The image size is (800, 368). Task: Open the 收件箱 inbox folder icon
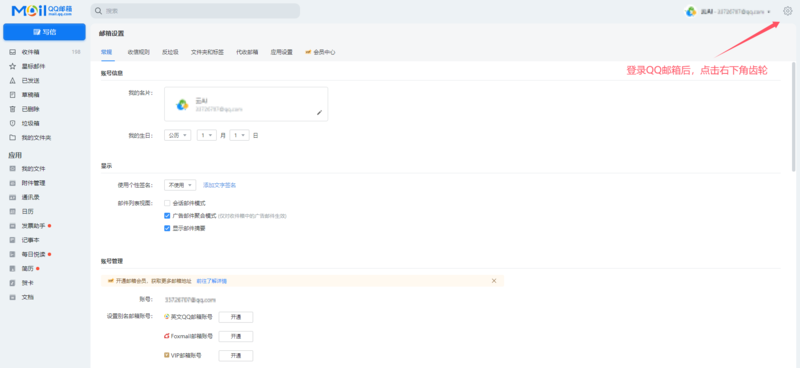click(13, 52)
